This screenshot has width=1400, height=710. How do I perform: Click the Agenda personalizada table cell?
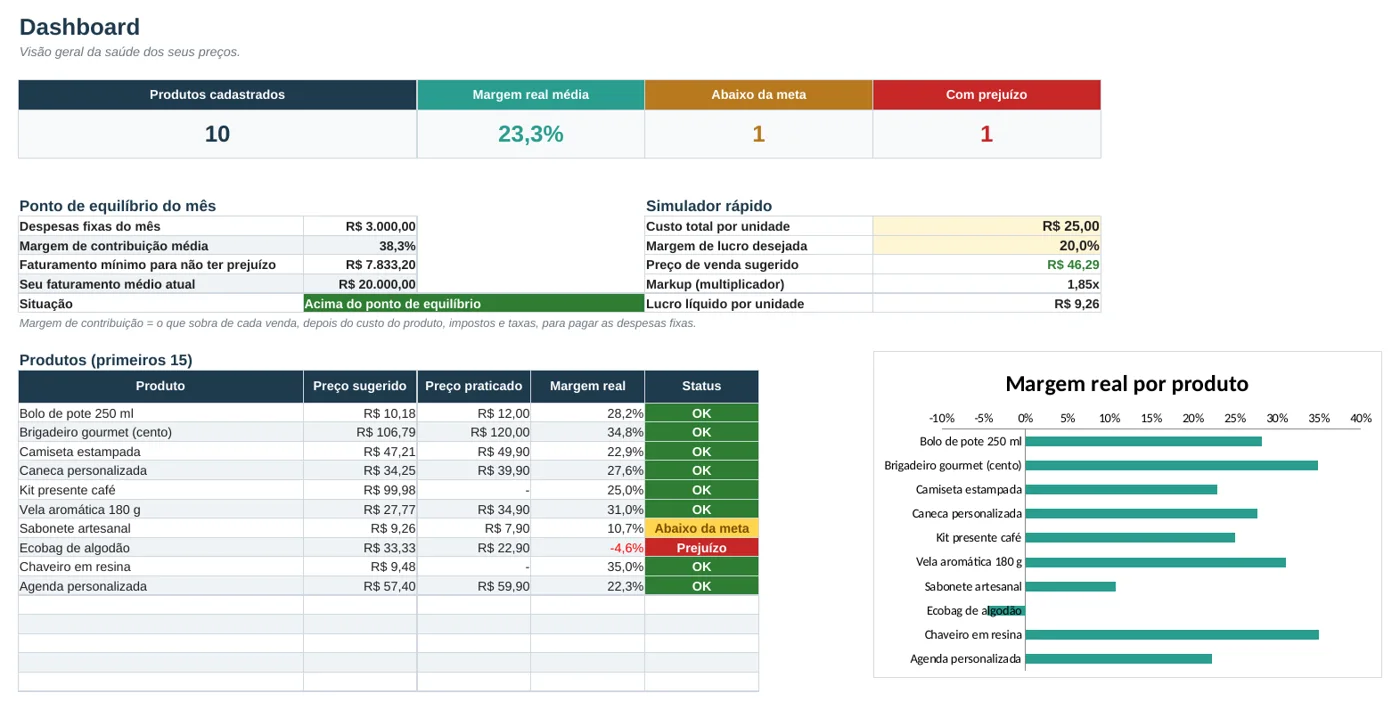(x=160, y=586)
